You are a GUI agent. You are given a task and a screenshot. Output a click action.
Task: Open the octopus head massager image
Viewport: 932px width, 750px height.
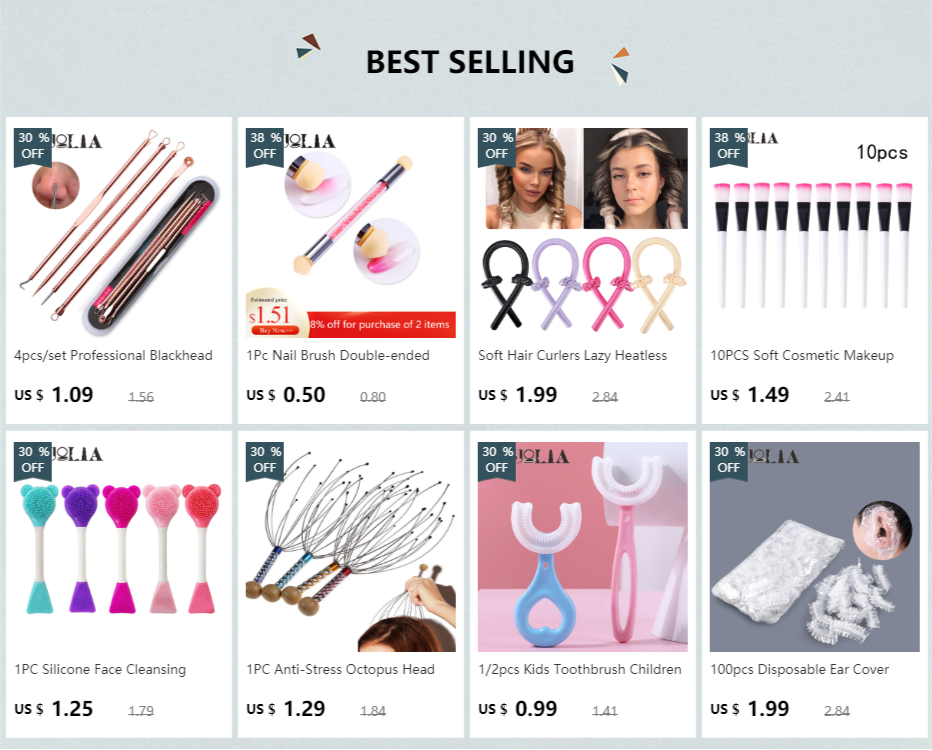(351, 547)
